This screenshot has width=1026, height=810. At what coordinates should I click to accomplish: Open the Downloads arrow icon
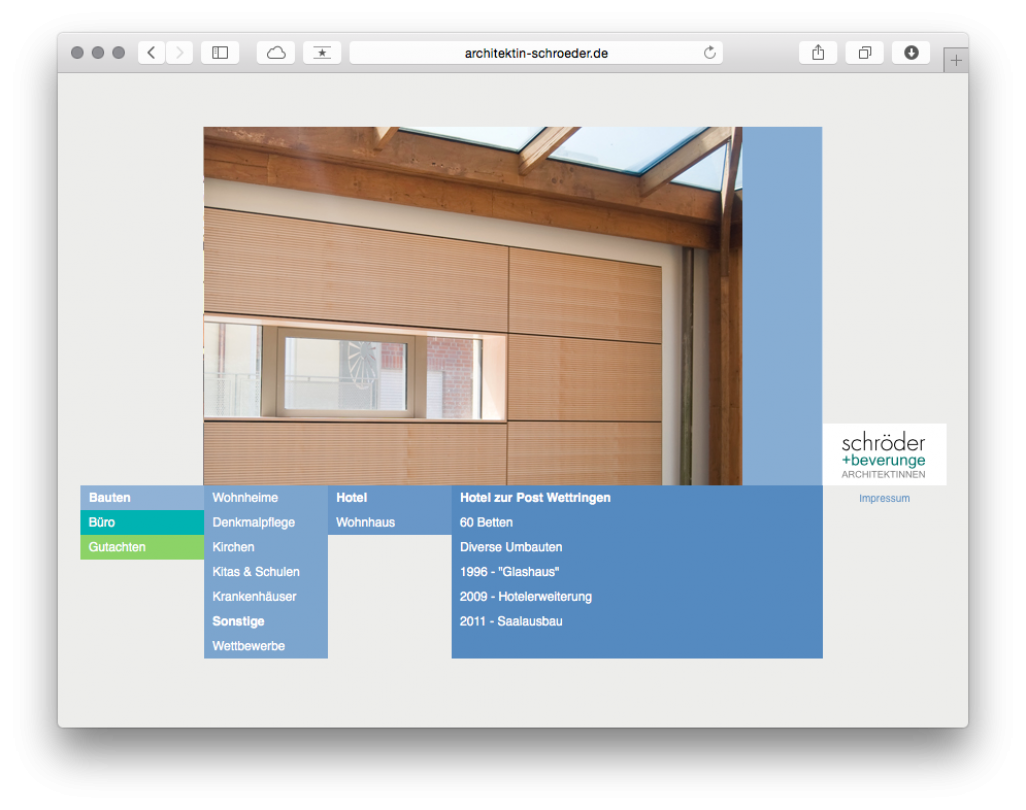[911, 52]
